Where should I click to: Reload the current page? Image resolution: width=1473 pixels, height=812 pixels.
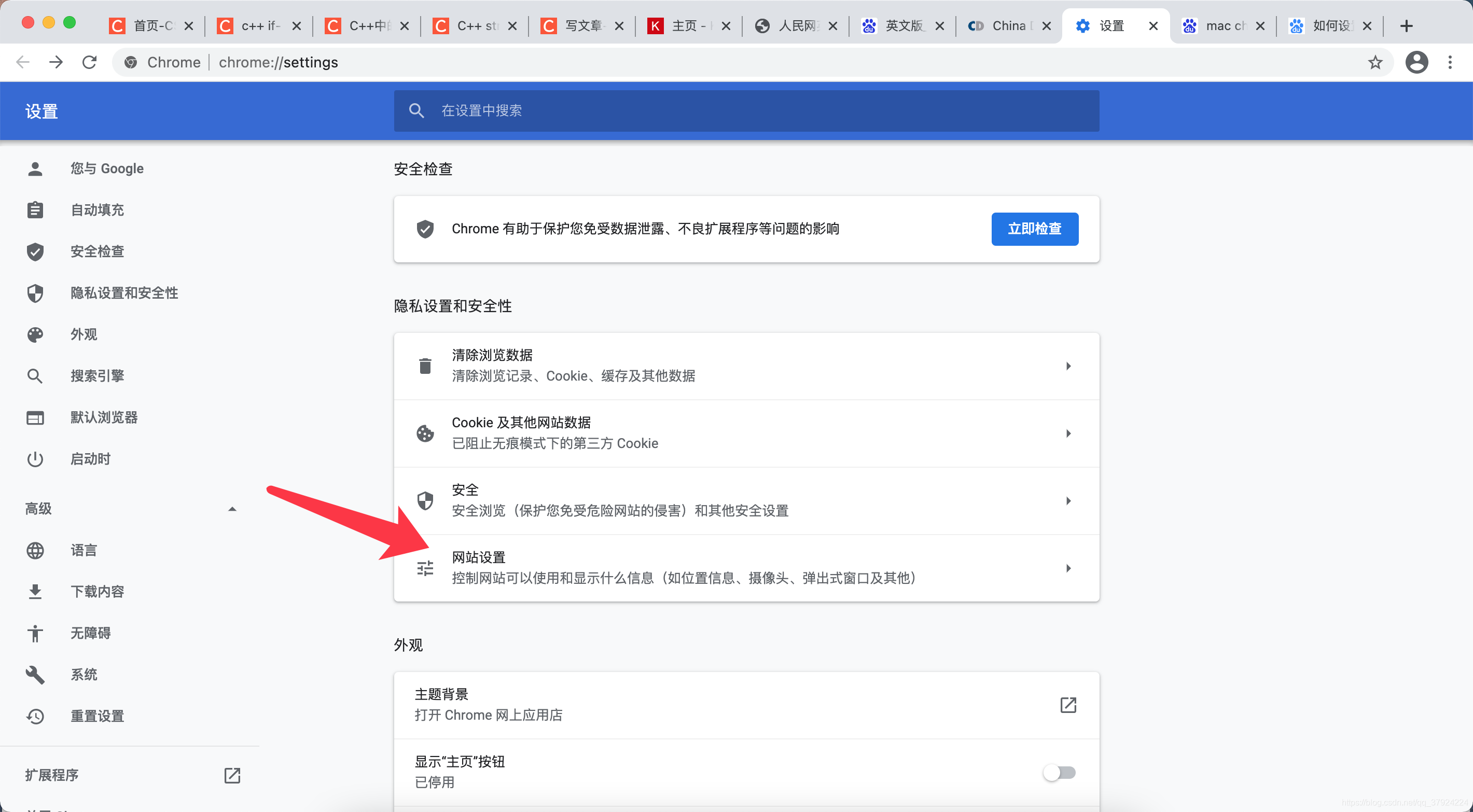click(90, 62)
